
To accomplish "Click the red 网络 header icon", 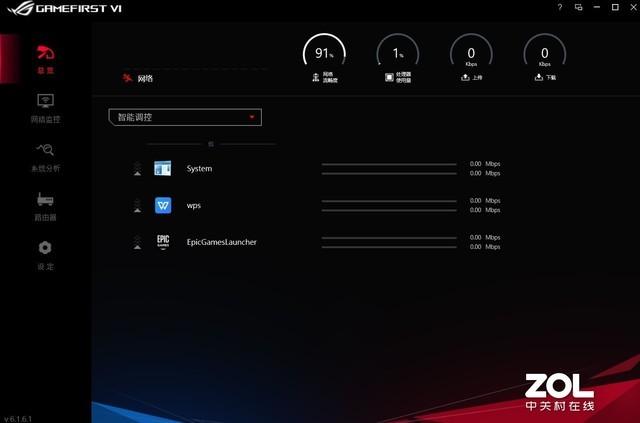I will tap(127, 78).
